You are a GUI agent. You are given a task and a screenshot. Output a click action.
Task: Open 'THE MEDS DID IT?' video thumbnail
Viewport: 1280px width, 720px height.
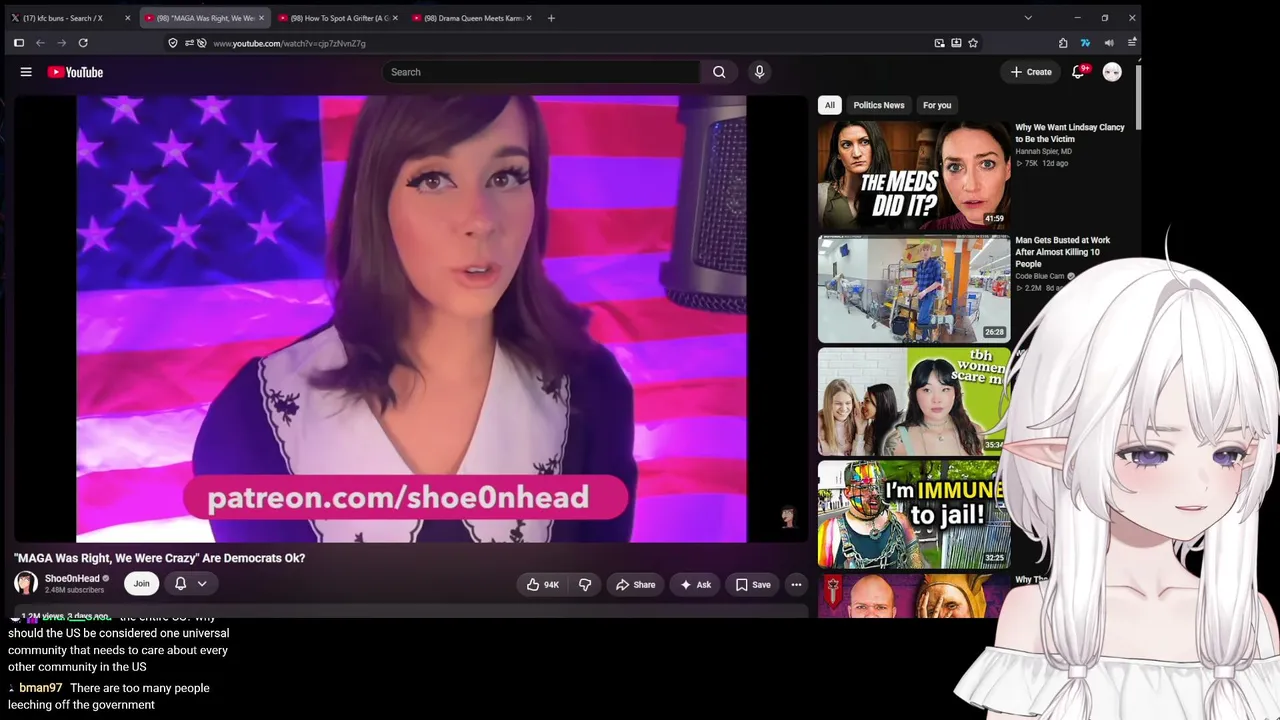914,176
